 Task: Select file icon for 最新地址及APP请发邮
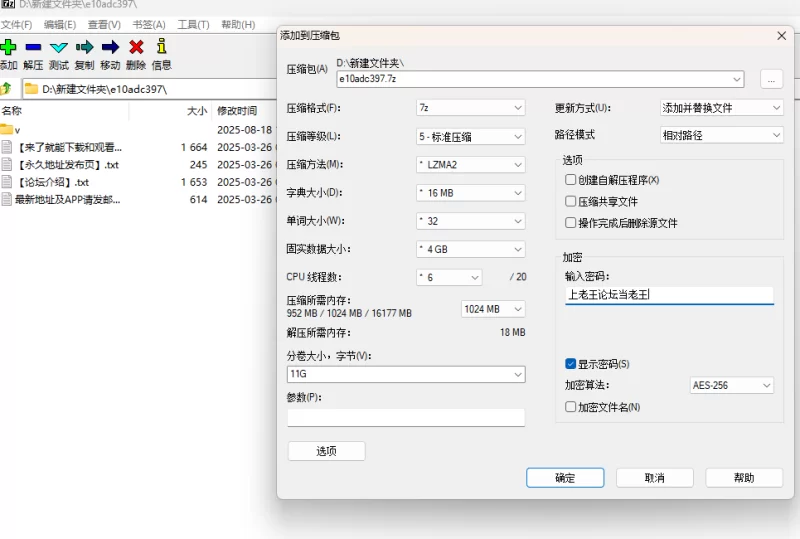click(x=7, y=199)
